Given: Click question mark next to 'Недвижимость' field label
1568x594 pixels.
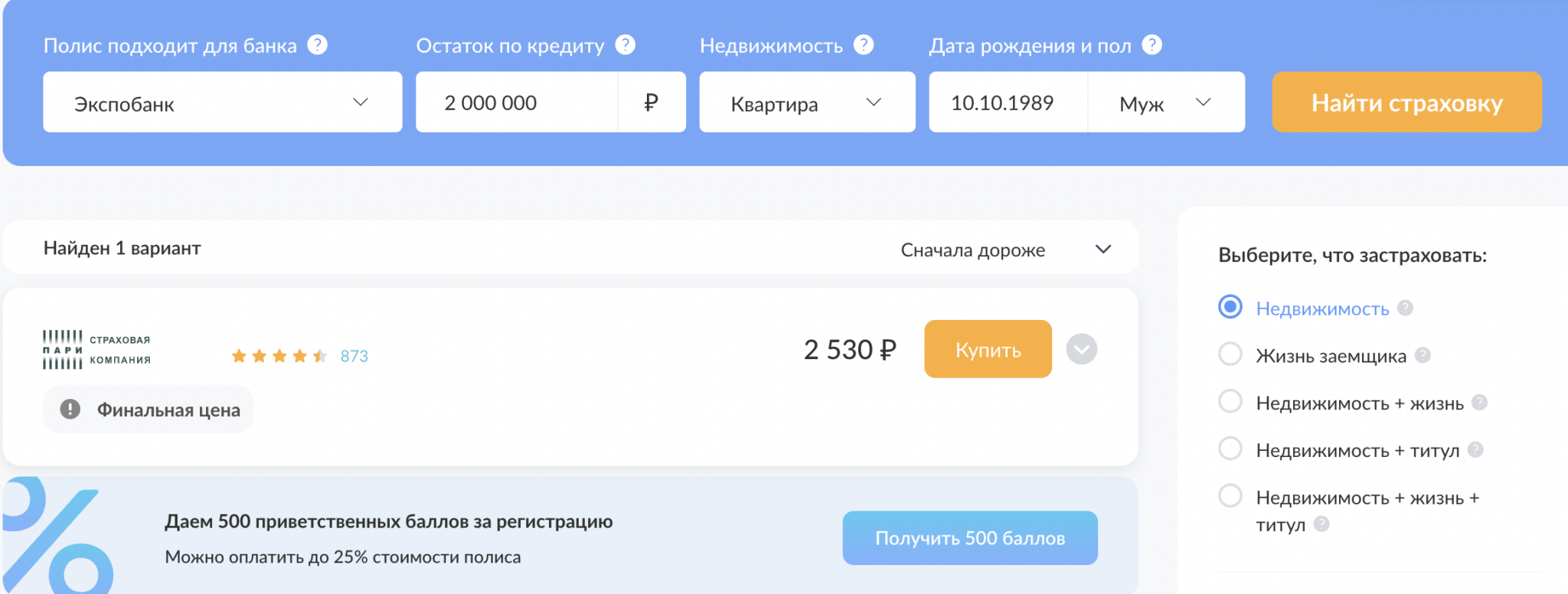Looking at the screenshot, I should click(863, 45).
